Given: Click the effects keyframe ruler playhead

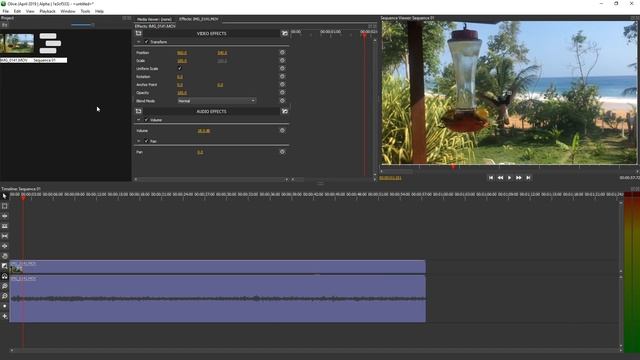Looking at the screenshot, I should click(364, 35).
